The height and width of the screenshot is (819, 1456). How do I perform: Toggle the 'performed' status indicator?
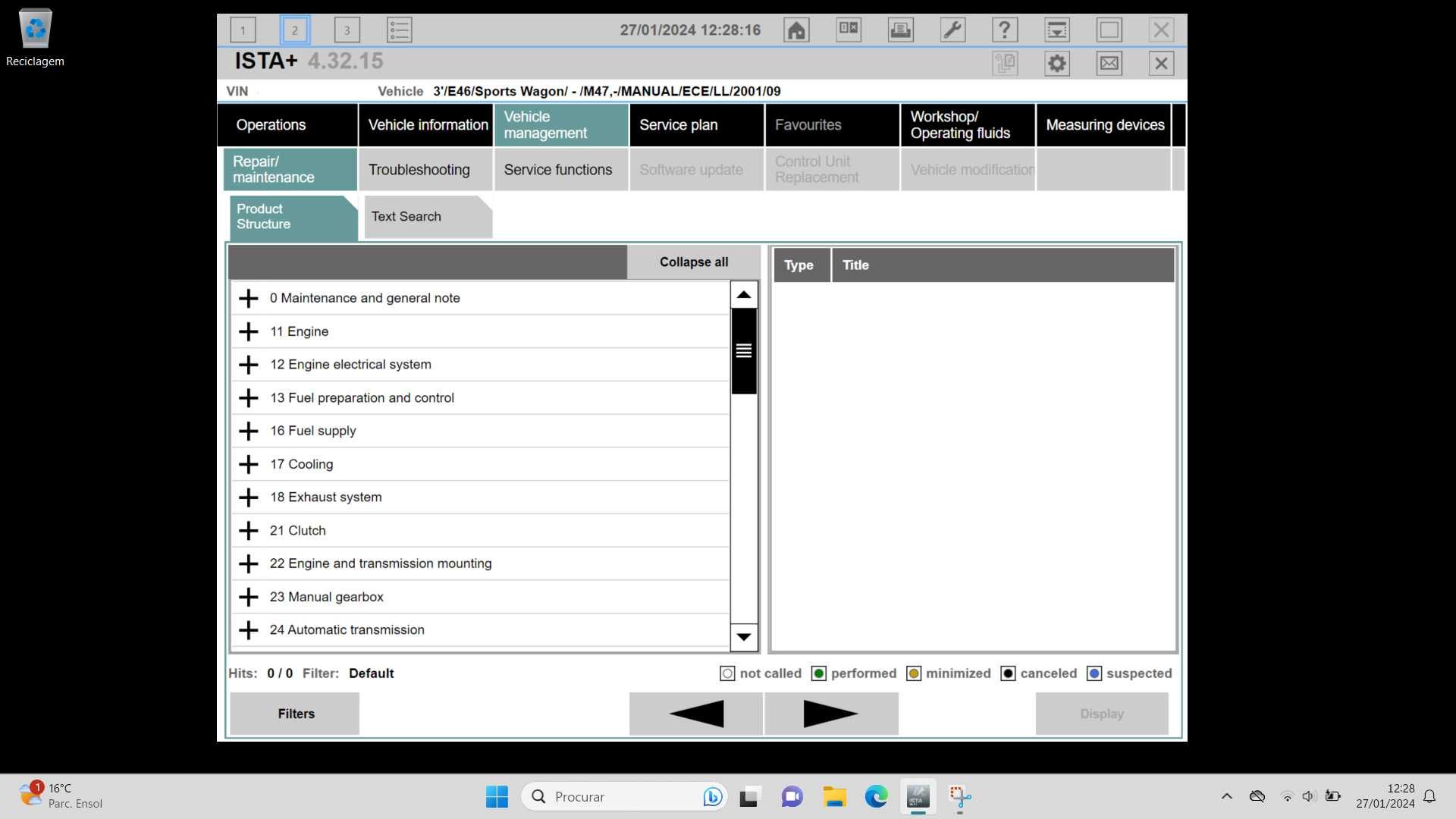[x=818, y=673]
